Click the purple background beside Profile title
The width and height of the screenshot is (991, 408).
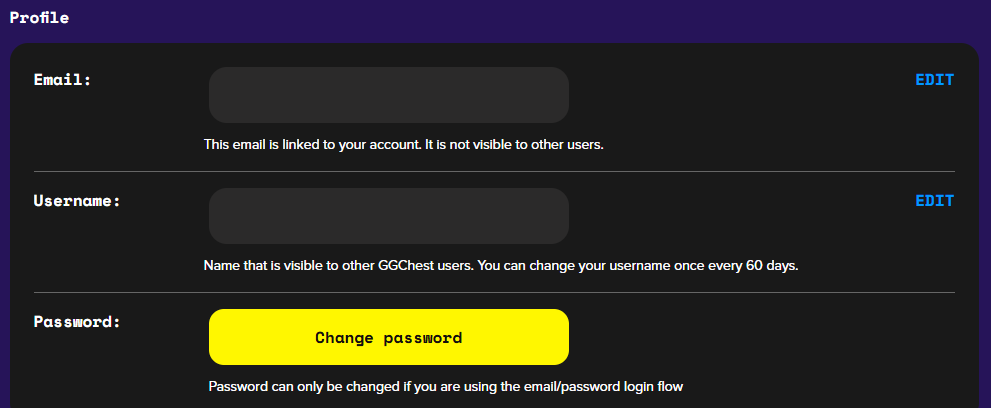pyautogui.click(x=500, y=17)
